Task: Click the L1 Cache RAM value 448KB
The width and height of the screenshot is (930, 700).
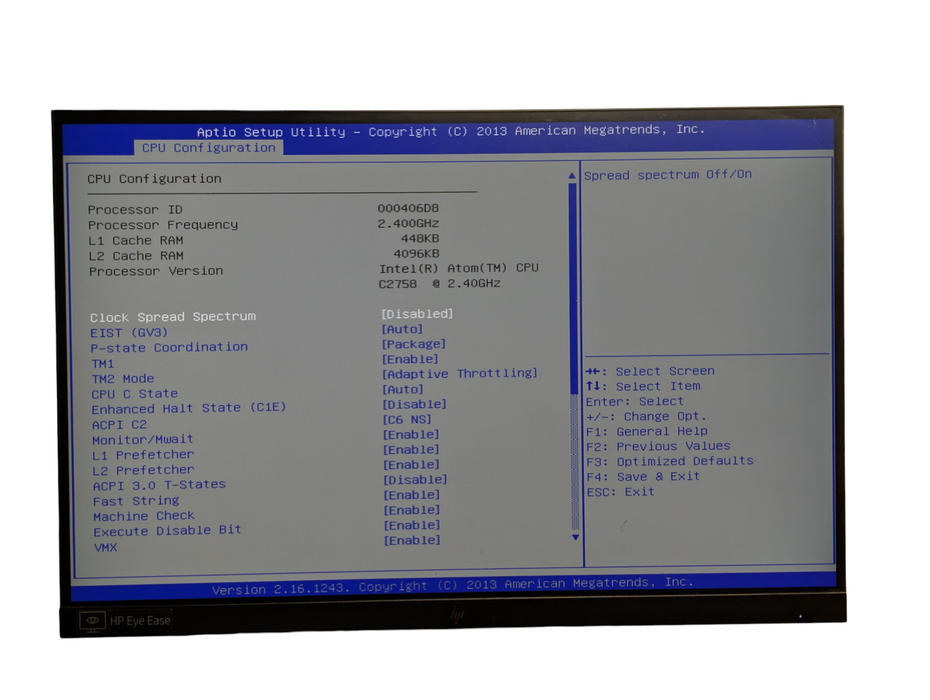Action: (x=420, y=238)
